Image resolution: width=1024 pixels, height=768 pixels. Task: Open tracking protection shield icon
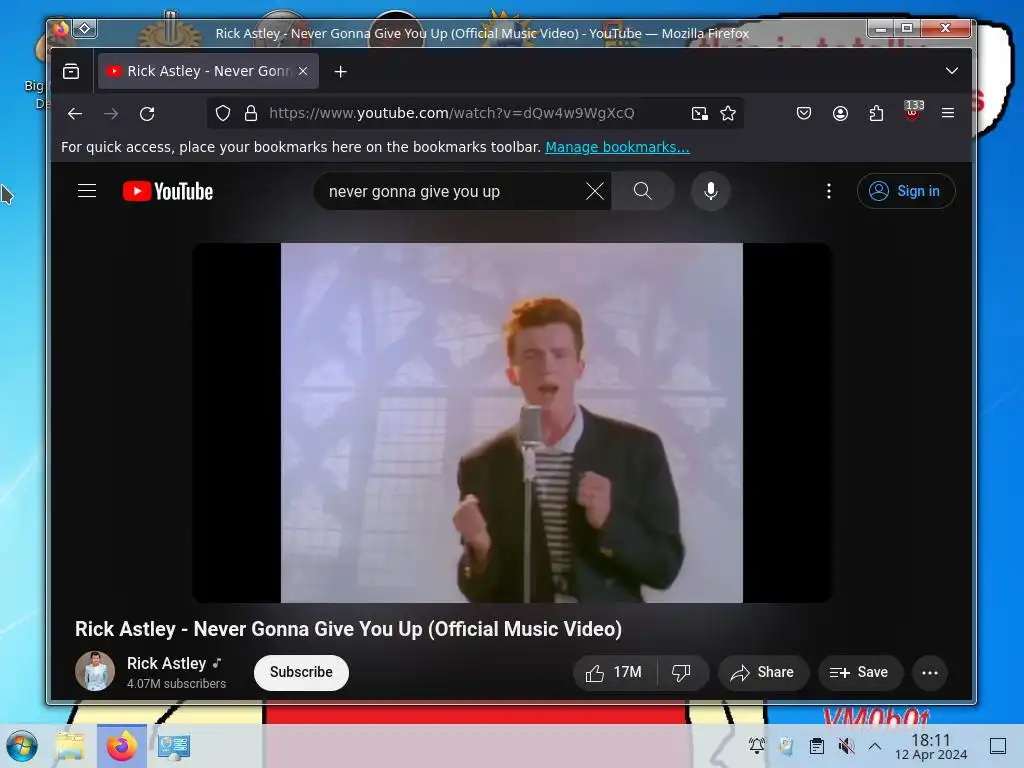(223, 113)
